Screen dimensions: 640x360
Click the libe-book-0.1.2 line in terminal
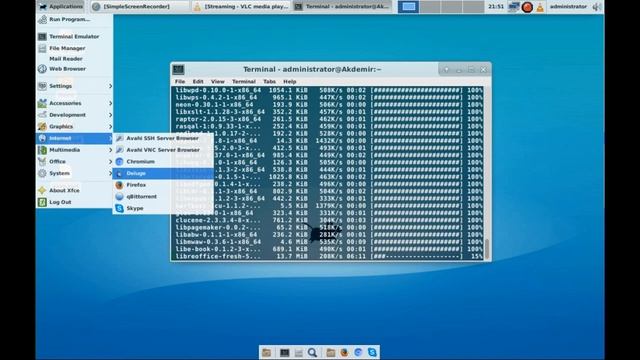[329, 249]
